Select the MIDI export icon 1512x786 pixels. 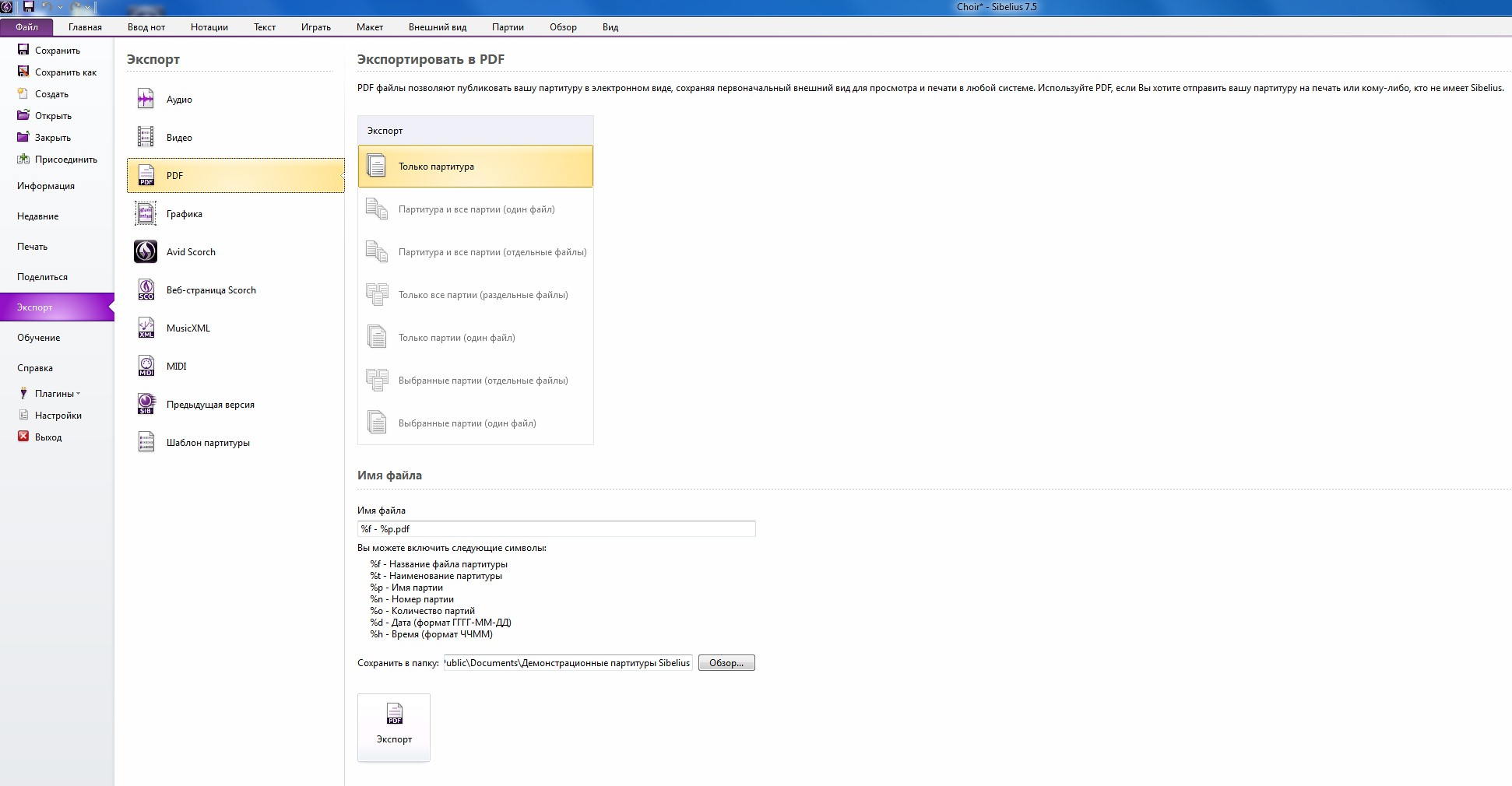146,366
